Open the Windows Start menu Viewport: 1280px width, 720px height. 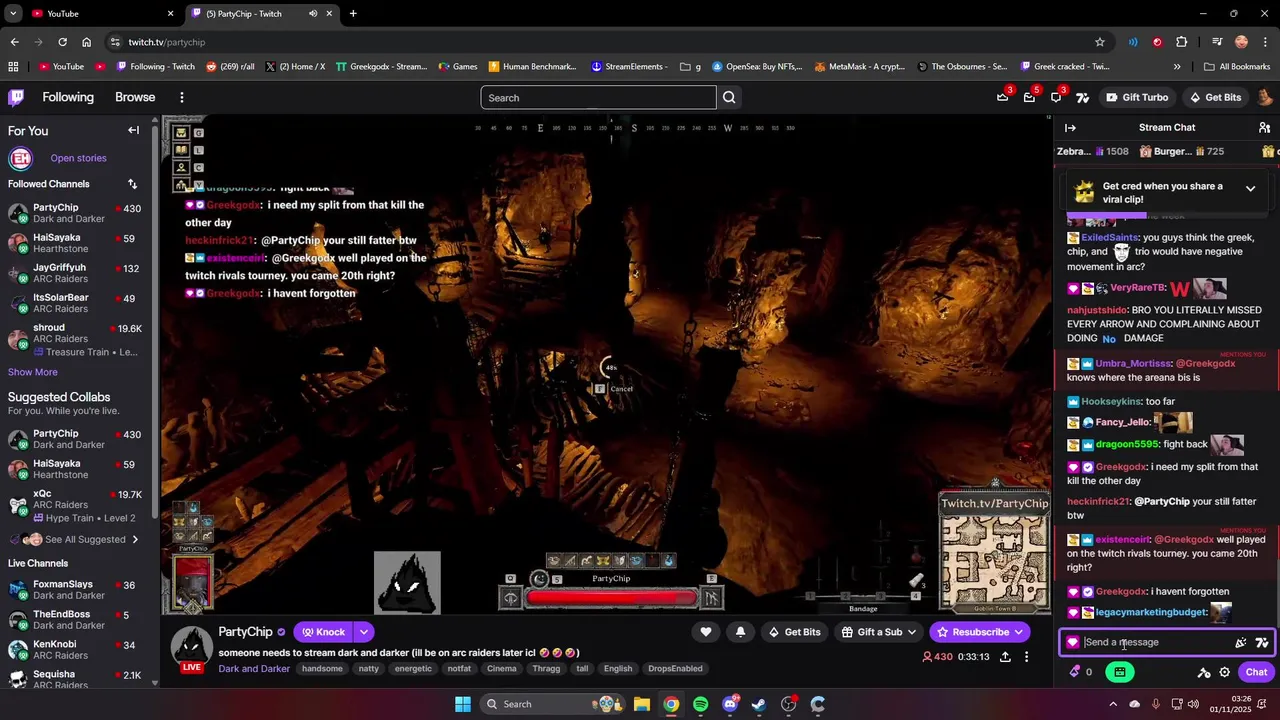coord(463,704)
